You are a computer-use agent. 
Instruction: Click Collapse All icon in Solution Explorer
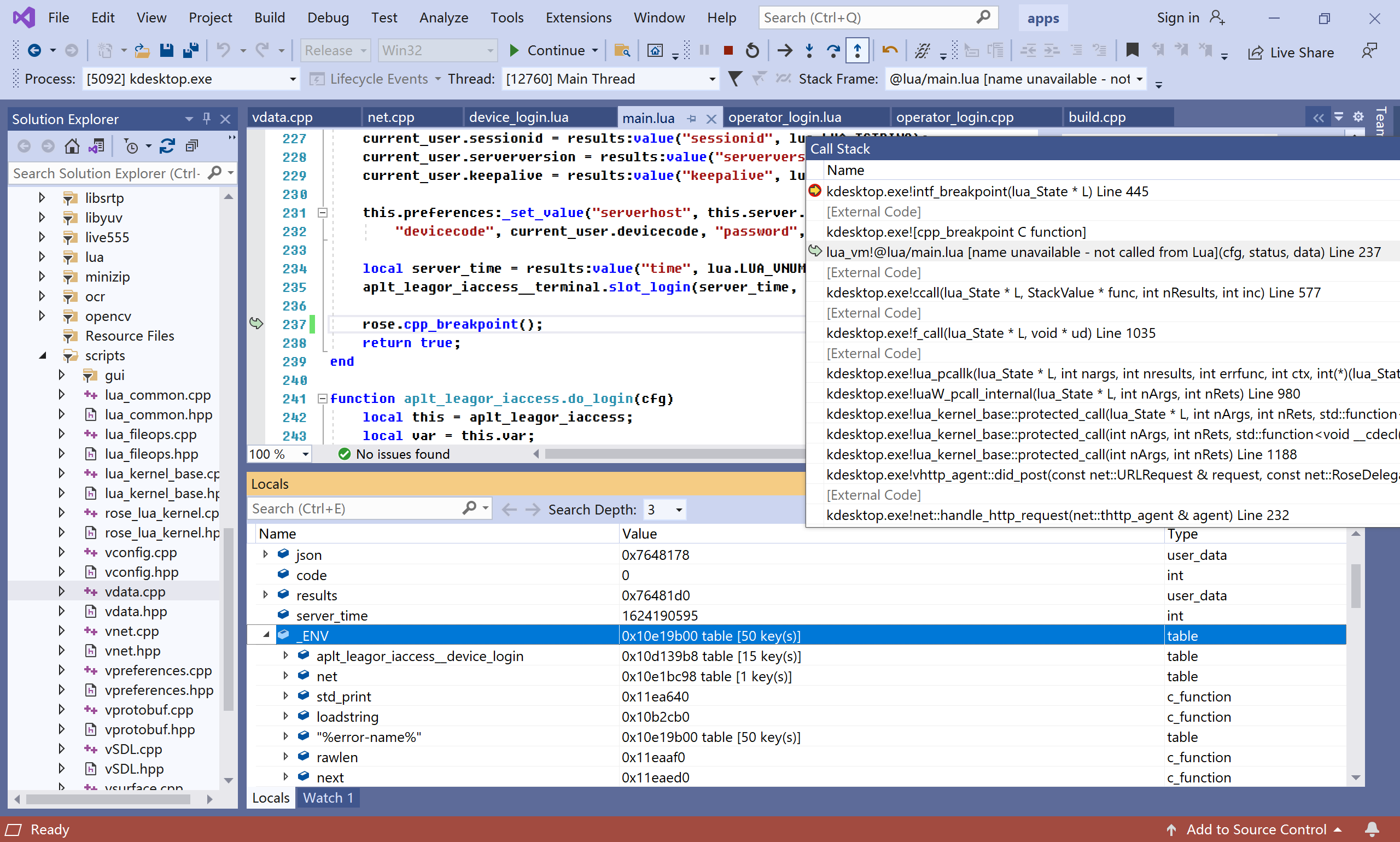point(192,147)
